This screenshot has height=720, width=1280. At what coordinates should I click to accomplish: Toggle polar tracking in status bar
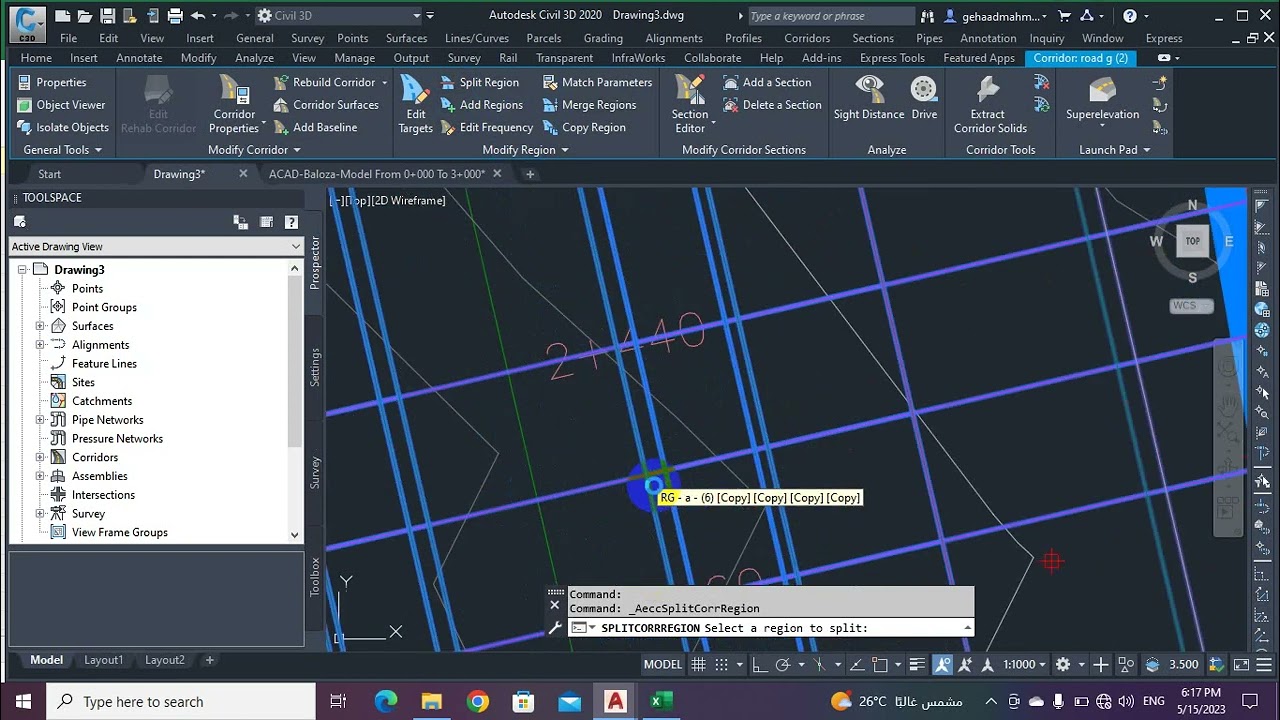(783, 664)
